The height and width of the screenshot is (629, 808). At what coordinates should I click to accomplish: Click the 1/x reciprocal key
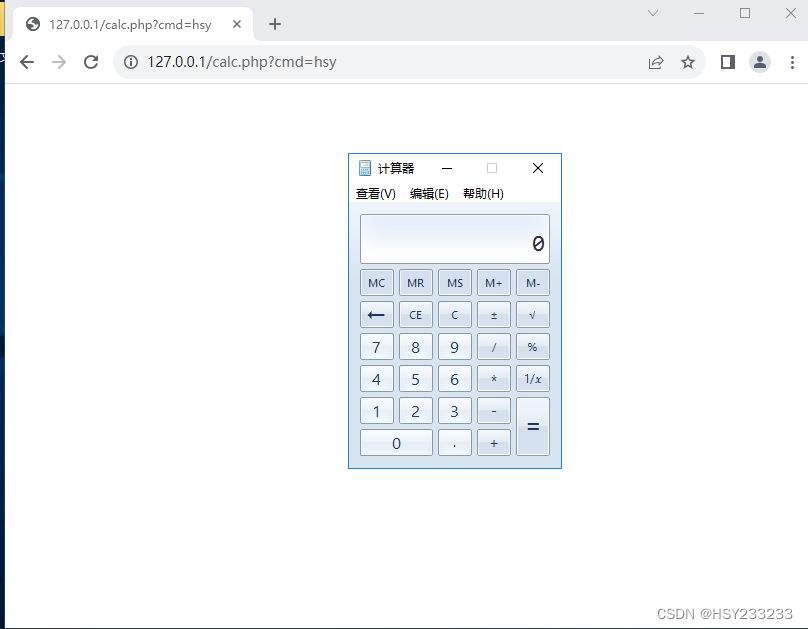(532, 378)
